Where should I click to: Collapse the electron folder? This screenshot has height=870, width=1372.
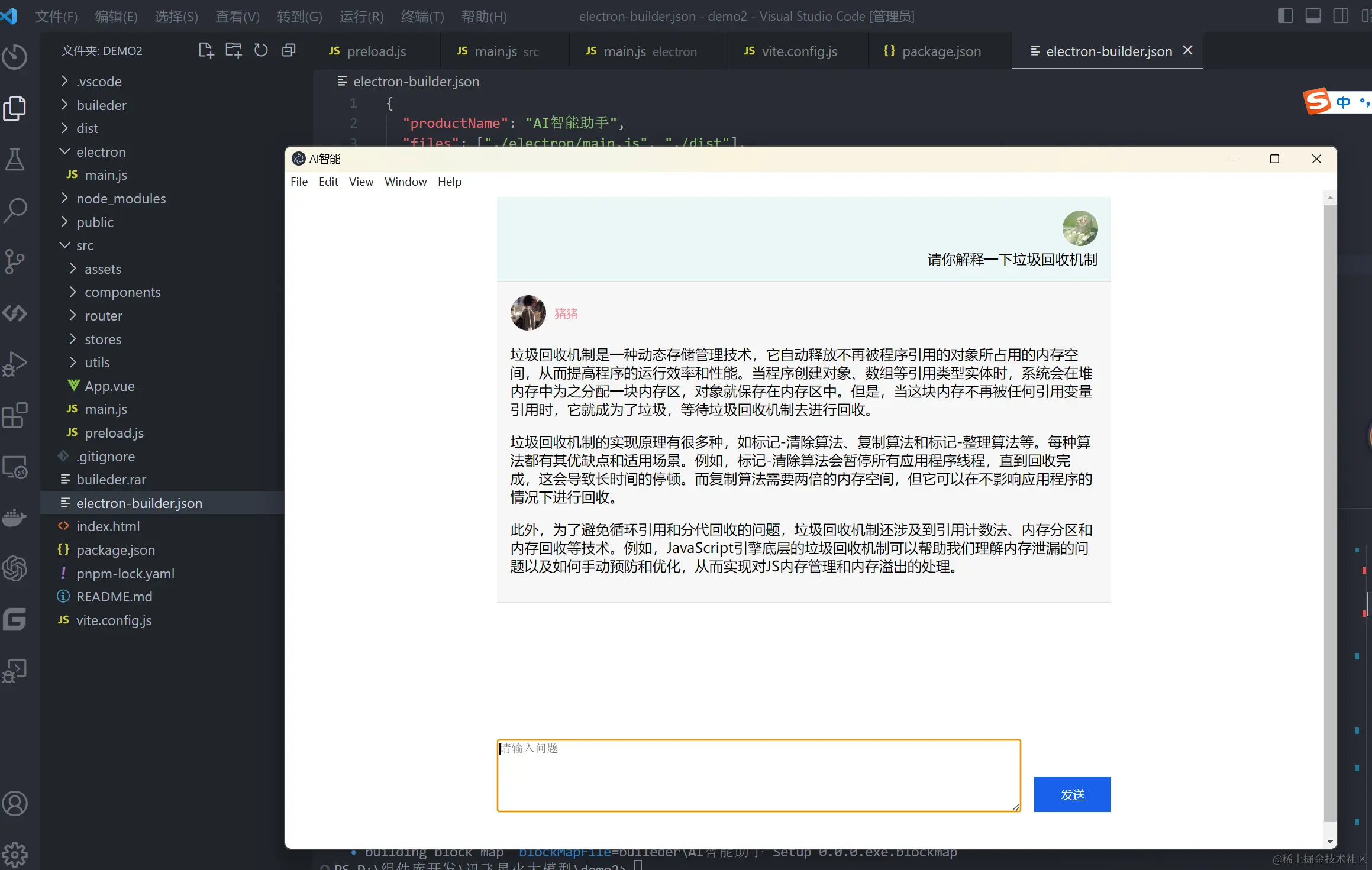coord(163,152)
